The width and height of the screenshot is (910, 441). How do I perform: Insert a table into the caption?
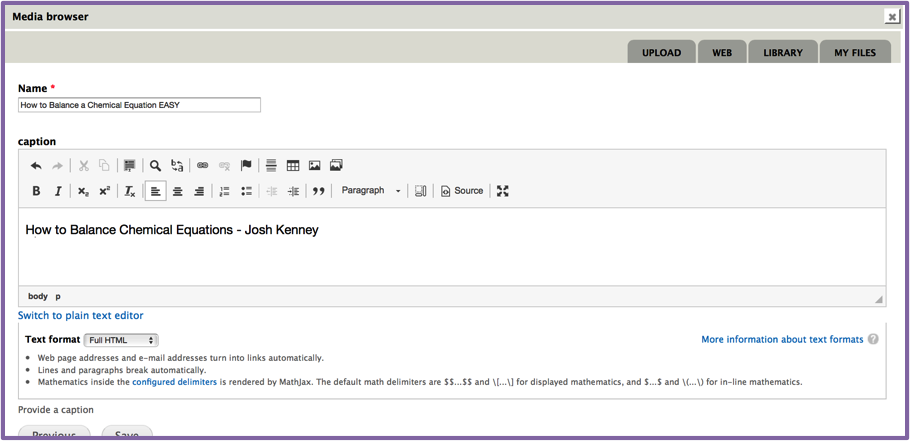293,166
